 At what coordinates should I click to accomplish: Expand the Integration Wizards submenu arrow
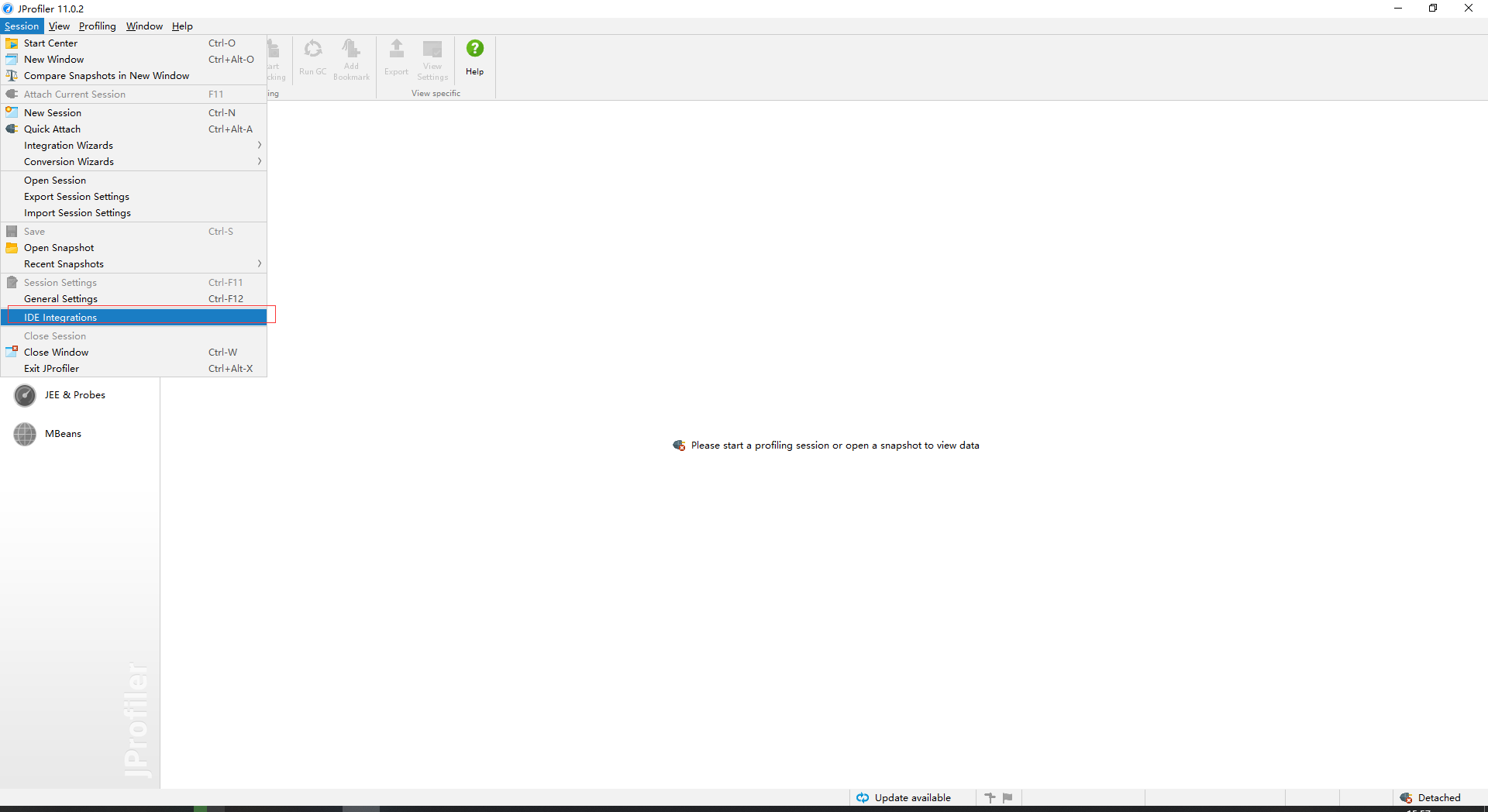coord(260,146)
